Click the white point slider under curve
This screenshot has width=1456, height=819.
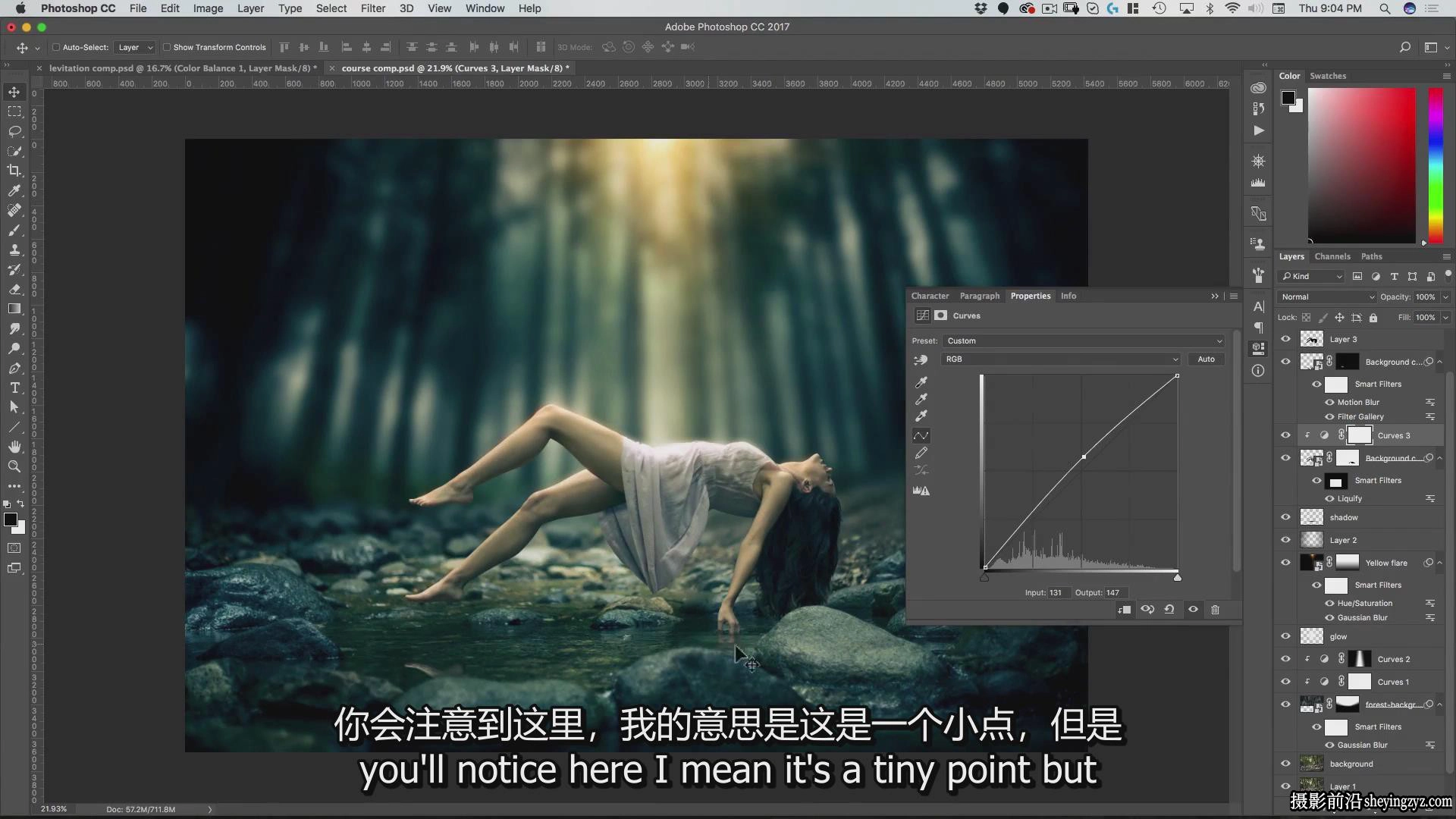point(1178,578)
